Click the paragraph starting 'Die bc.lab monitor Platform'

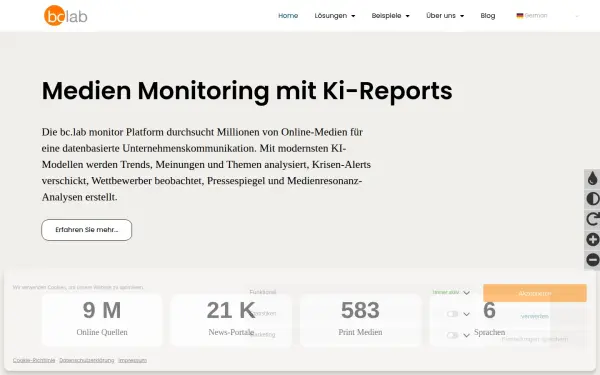coord(207,165)
